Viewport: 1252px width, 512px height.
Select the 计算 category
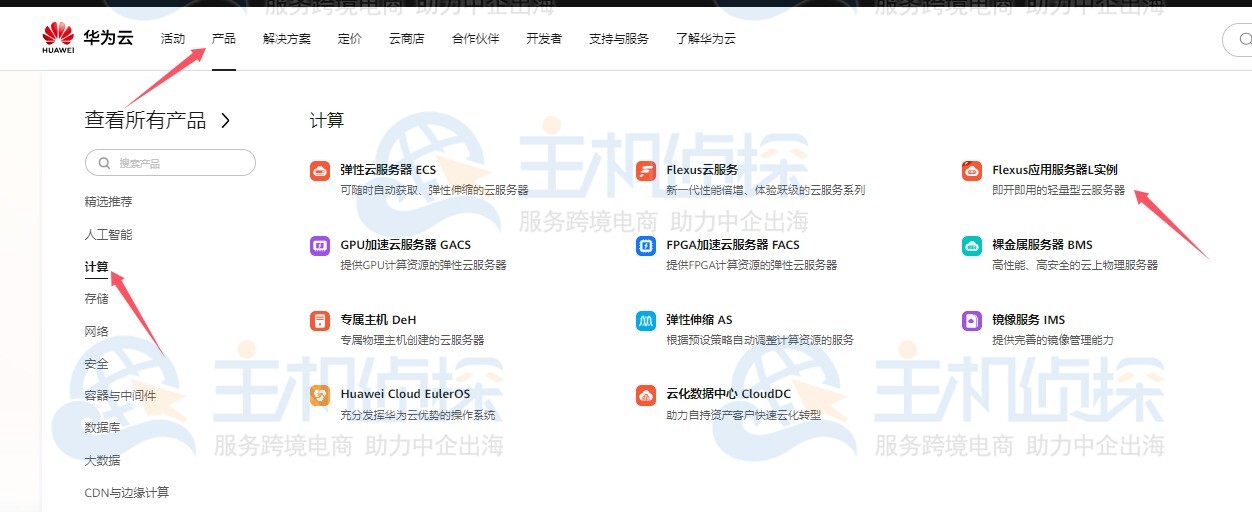pyautogui.click(x=97, y=267)
